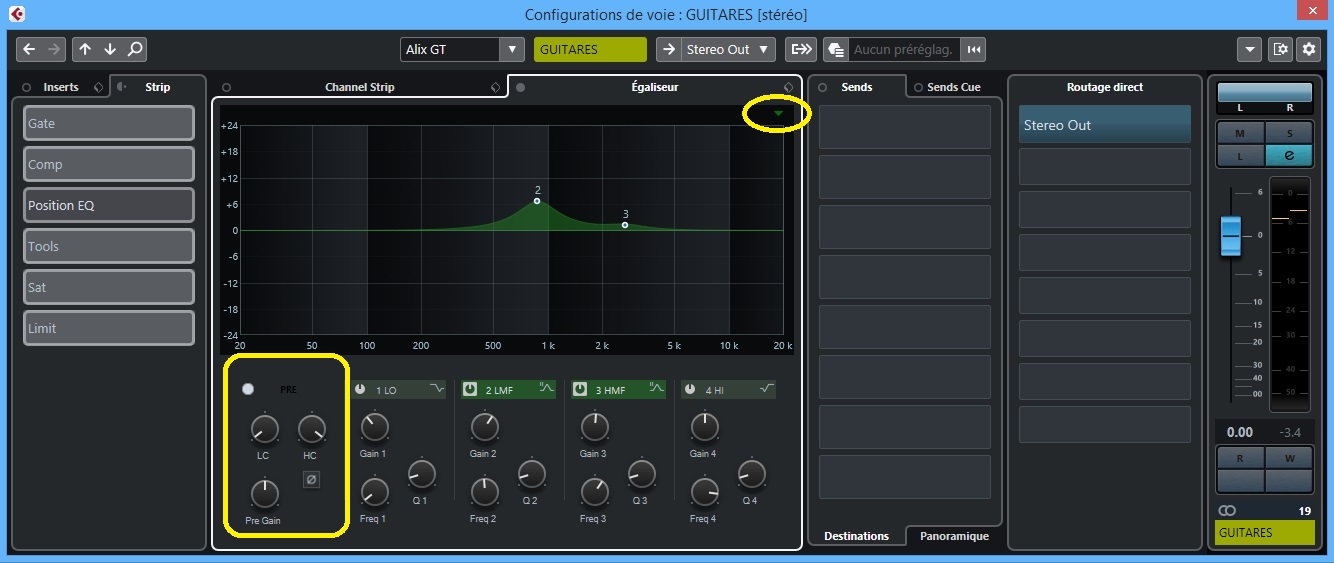Click the down arrow navigation icon
Viewport: 1334px width, 563px height.
[x=110, y=49]
